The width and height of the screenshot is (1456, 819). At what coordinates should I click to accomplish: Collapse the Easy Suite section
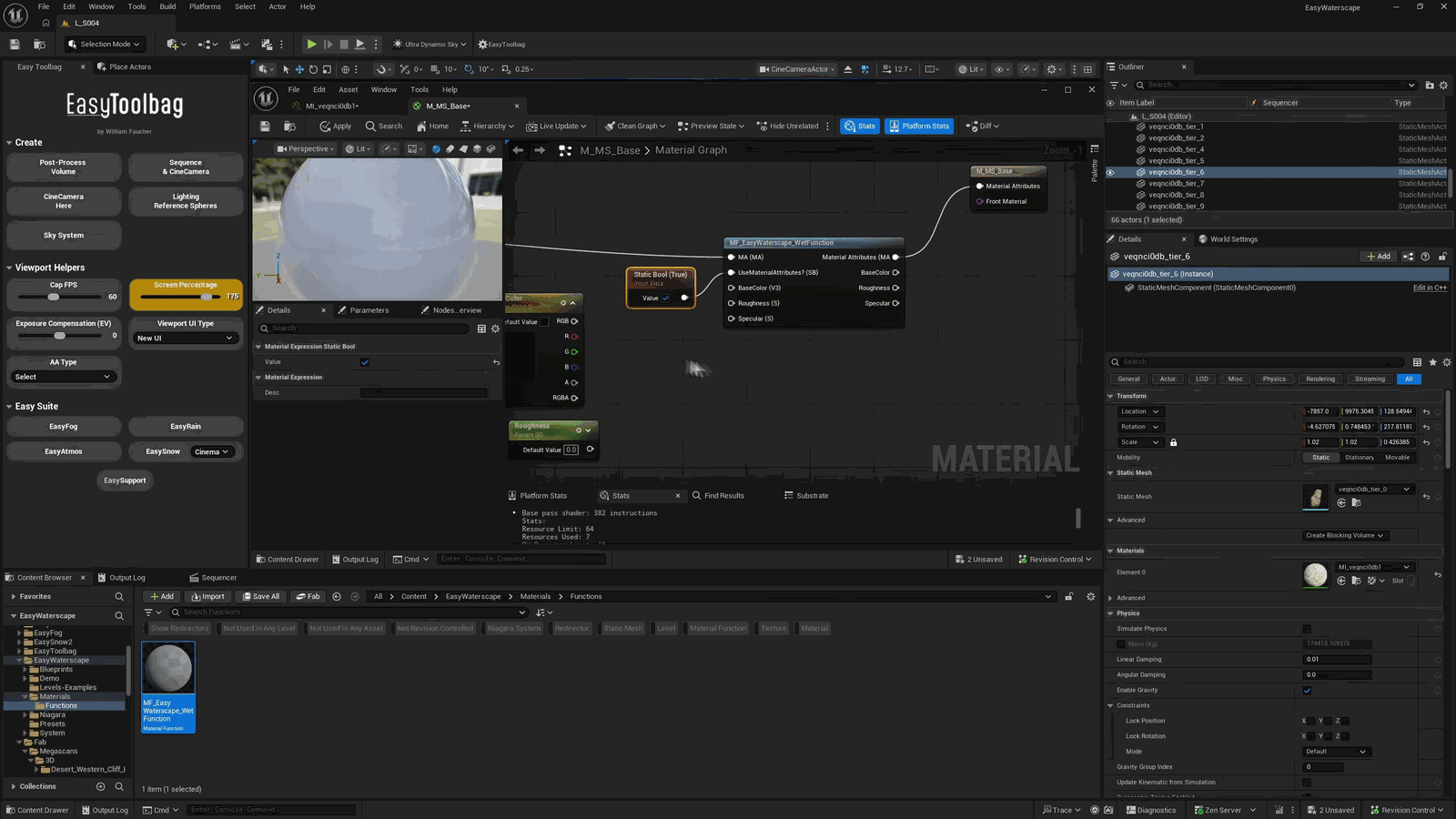(9, 407)
